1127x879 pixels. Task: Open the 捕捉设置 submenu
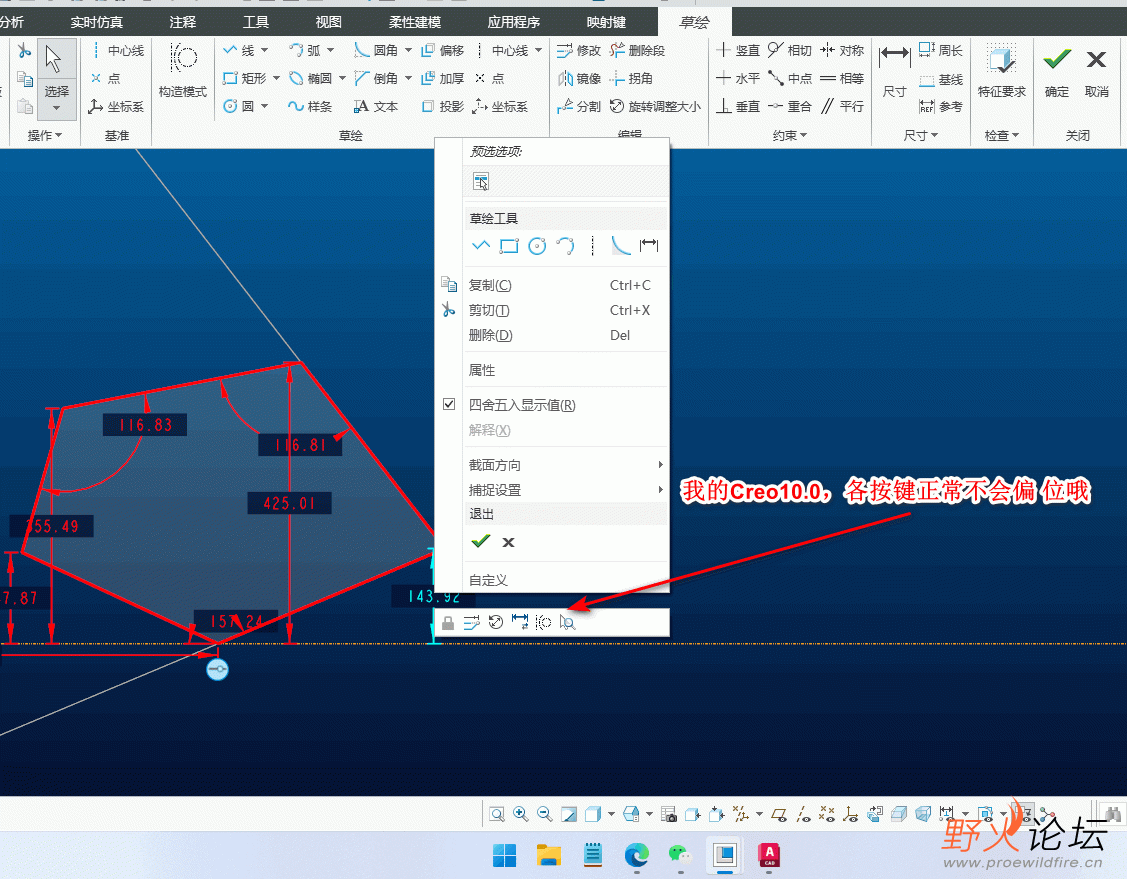pyautogui.click(x=566, y=490)
